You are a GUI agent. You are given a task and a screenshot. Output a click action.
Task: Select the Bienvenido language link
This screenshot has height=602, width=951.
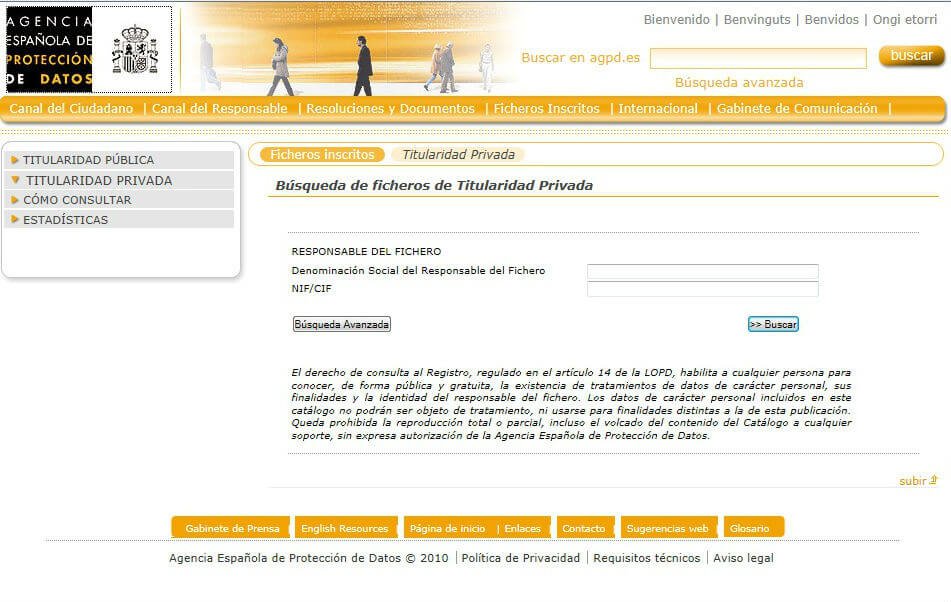click(x=676, y=19)
